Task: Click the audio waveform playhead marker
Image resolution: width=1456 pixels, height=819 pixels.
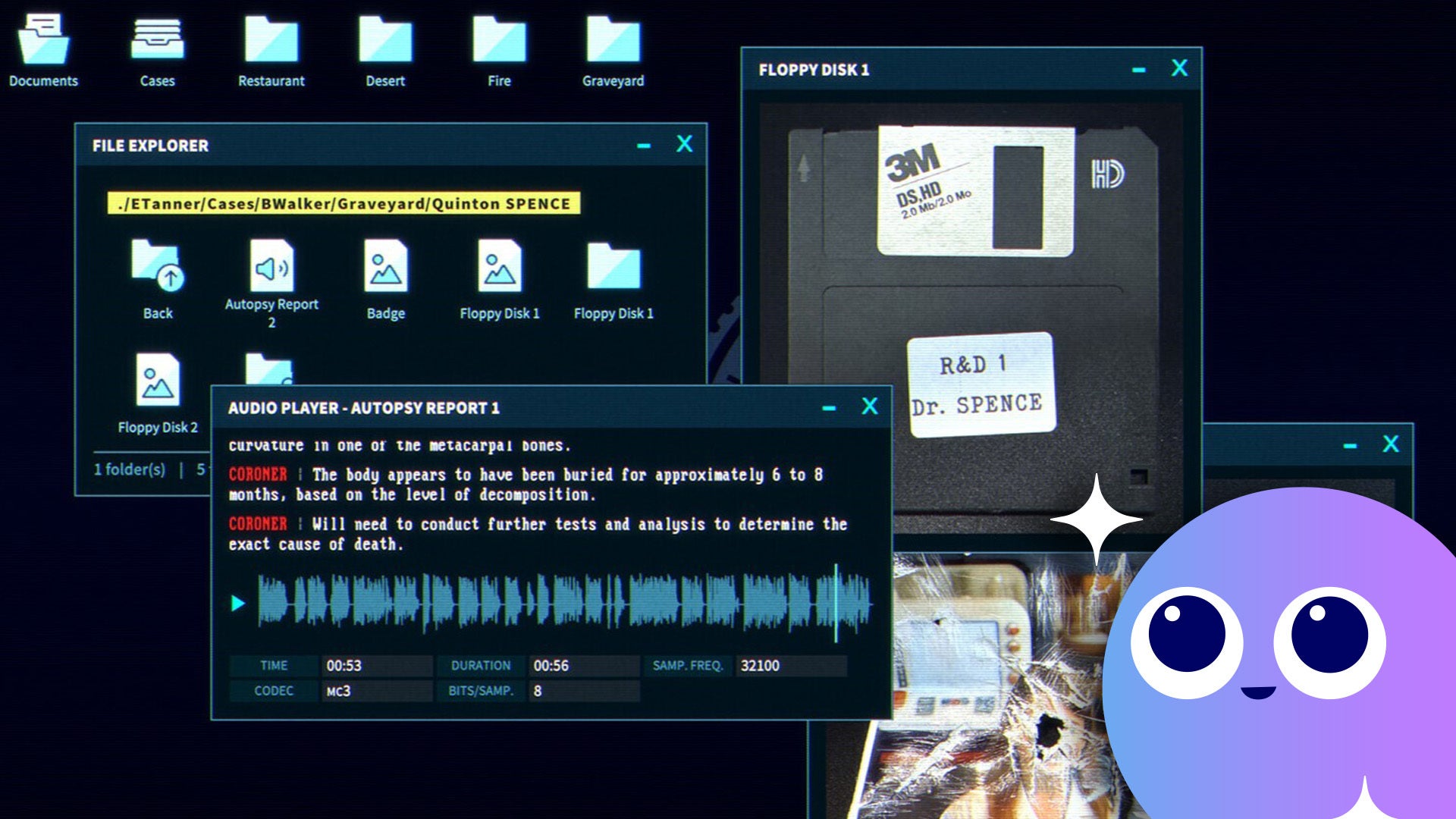Action: click(836, 603)
